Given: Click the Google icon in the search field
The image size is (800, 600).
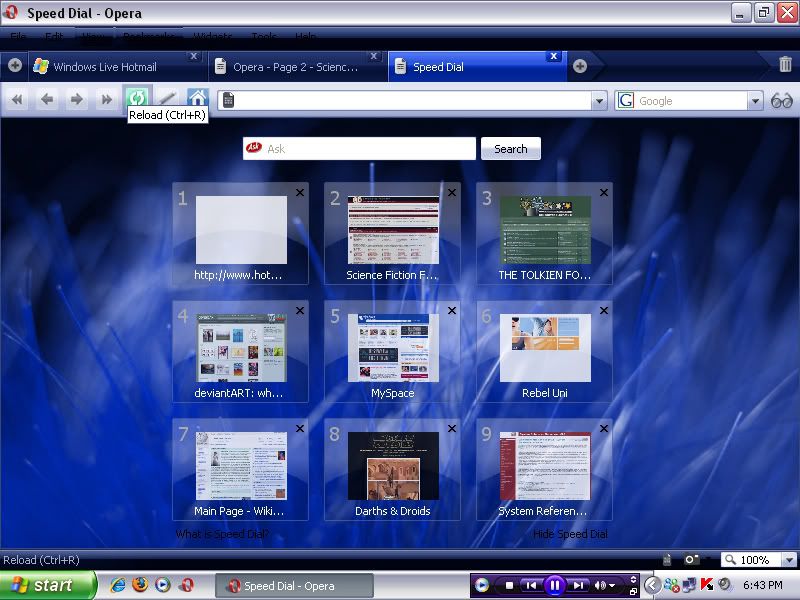Looking at the screenshot, I should pos(626,101).
